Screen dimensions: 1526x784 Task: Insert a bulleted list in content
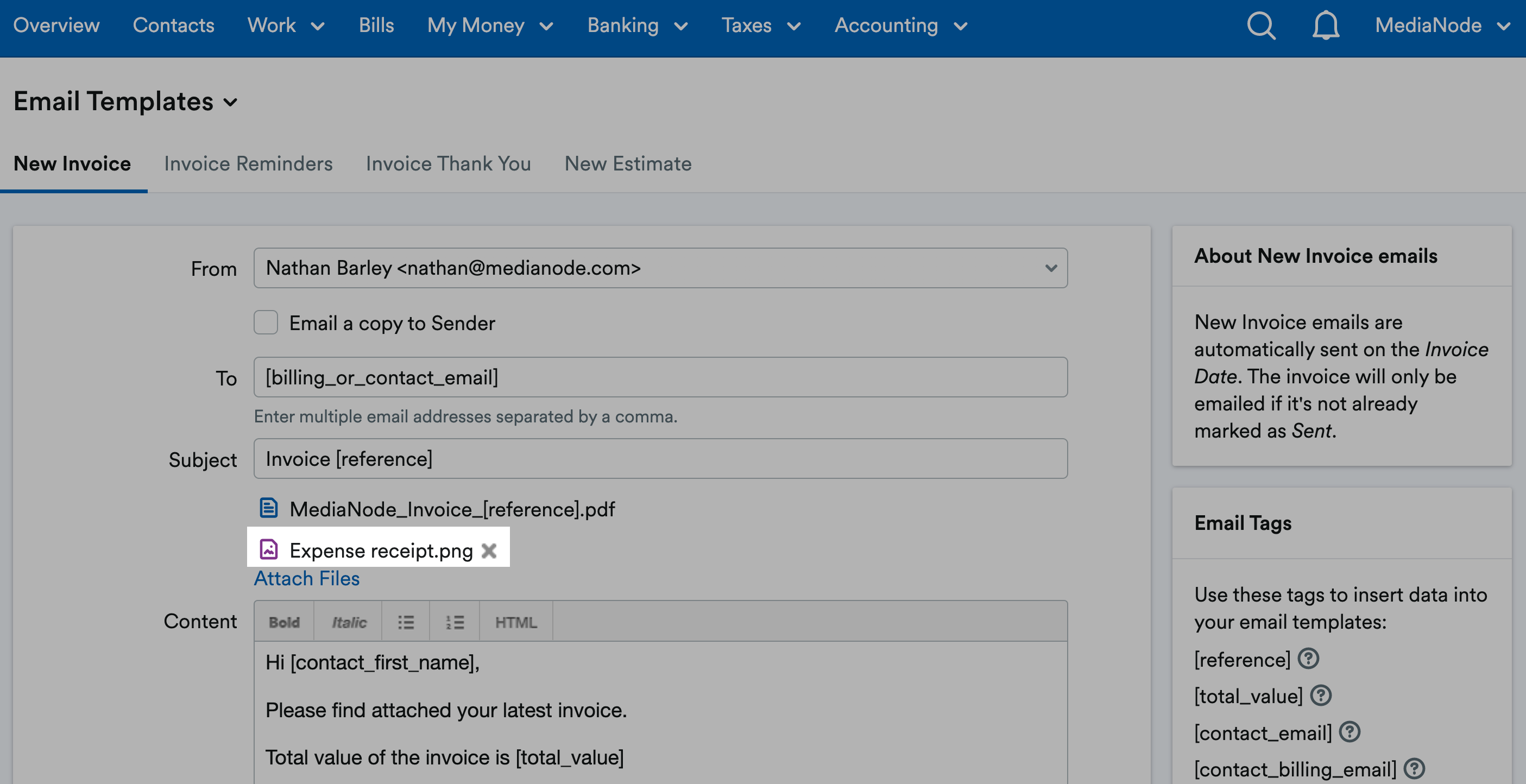tap(406, 622)
